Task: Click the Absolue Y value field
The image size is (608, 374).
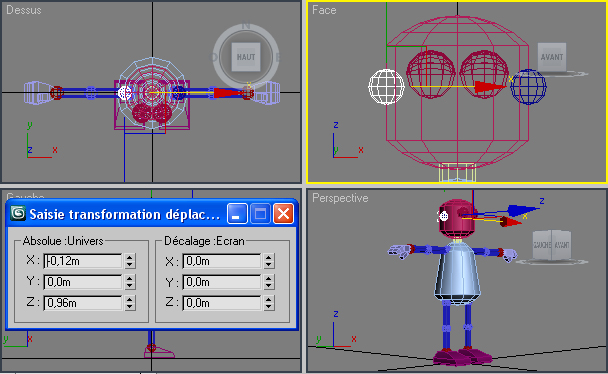Action: 83,282
